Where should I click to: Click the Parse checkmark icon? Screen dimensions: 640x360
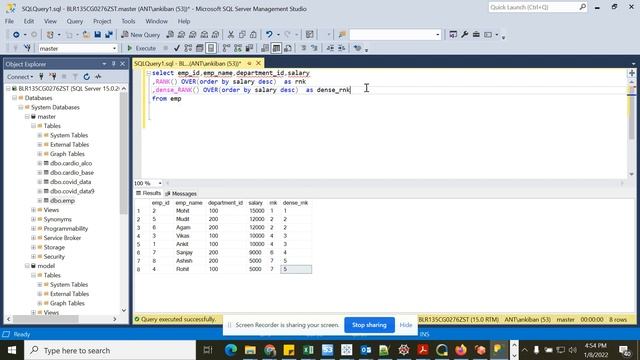tap(177, 48)
